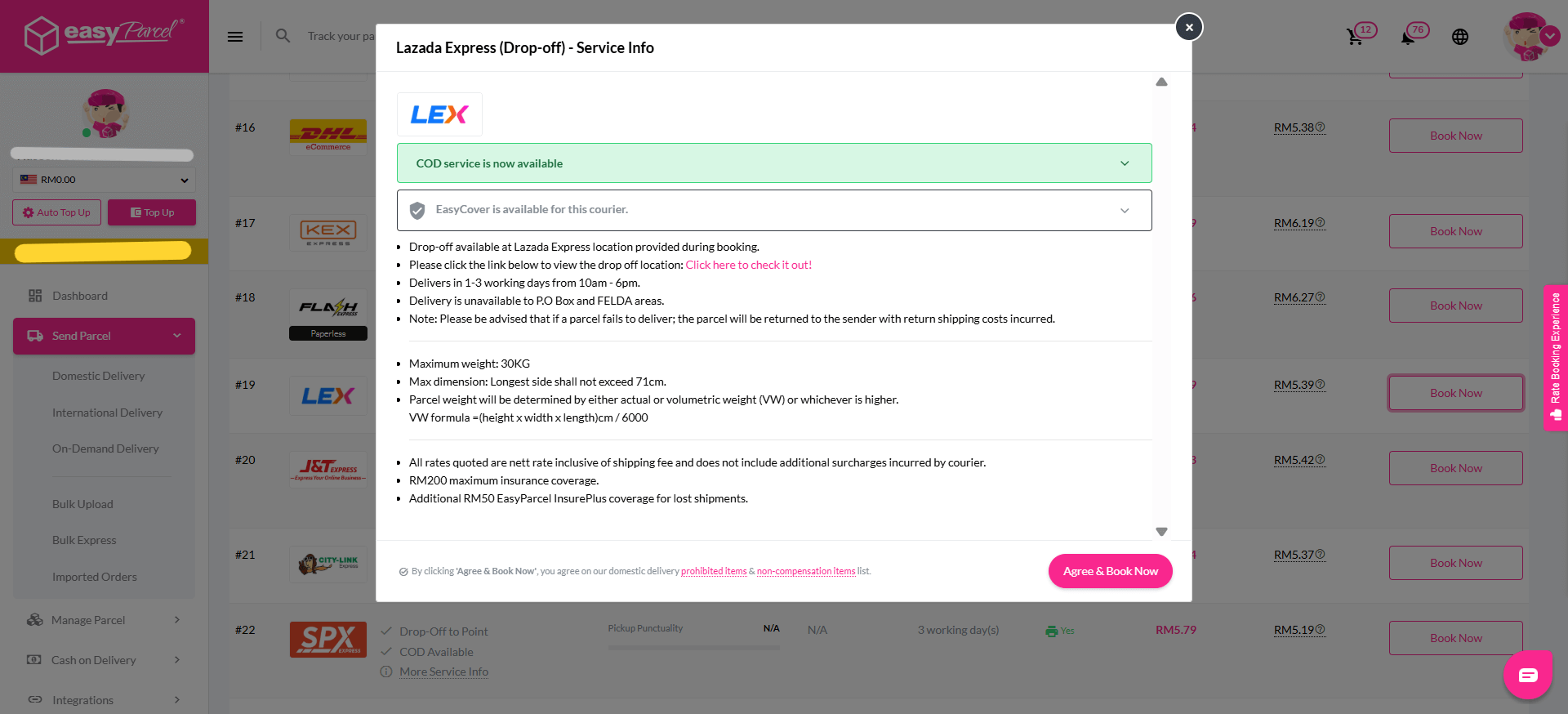
Task: Book Now for DHL row #16
Action: [1456, 136]
